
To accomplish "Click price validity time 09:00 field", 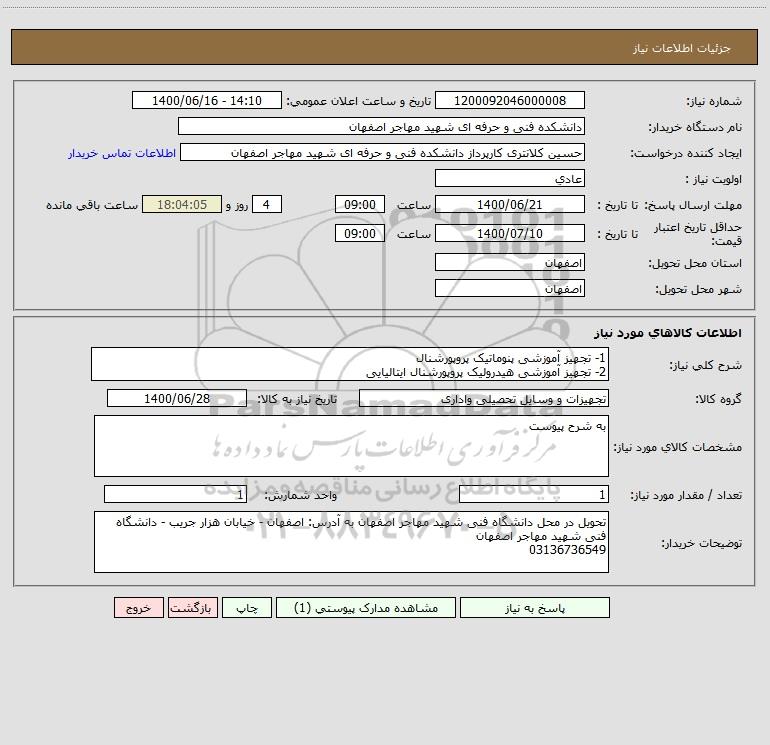I will [x=359, y=233].
